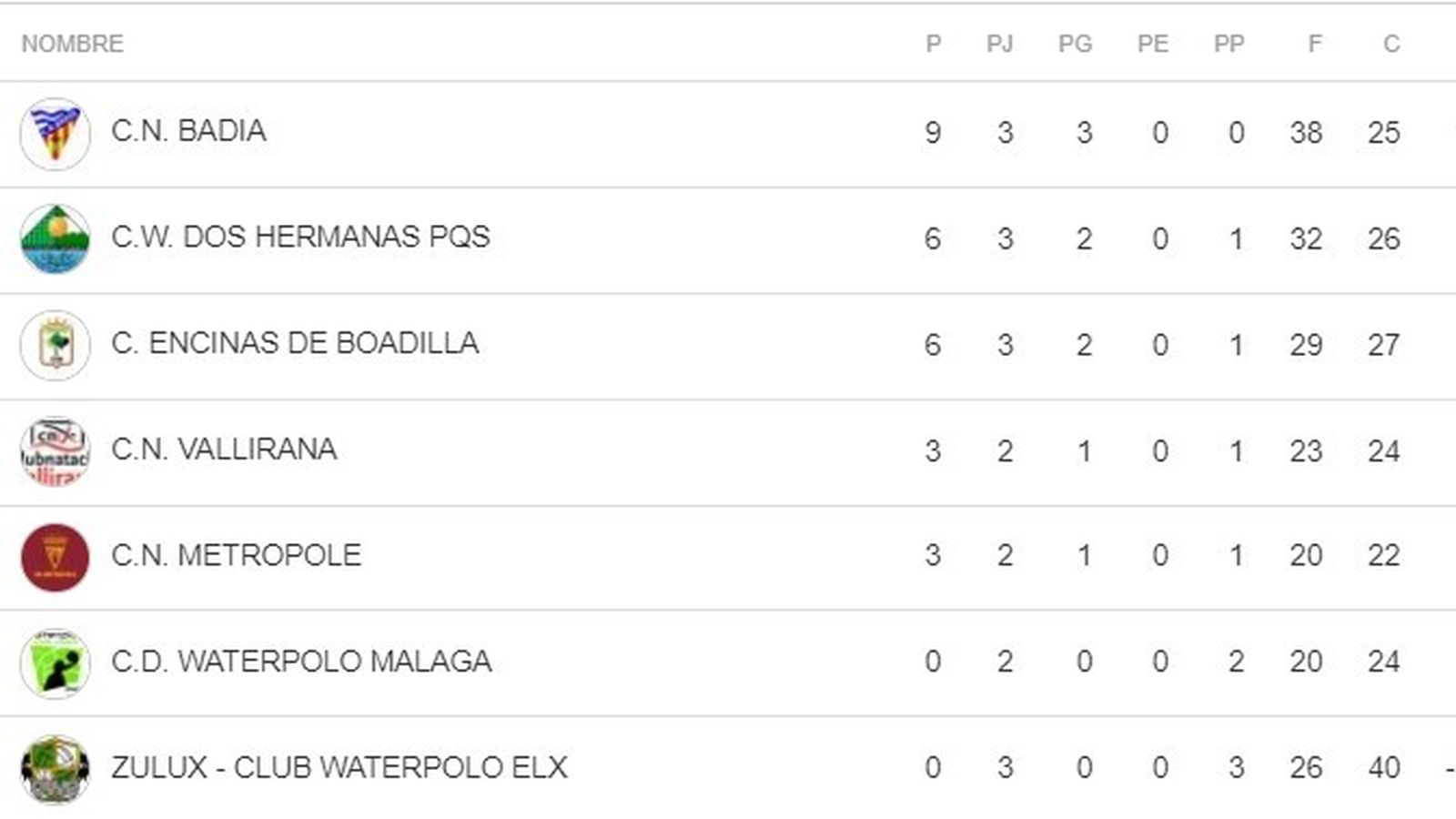Click the C.N. Metropole red crest
Viewport: 1456px width, 819px height.
coord(56,557)
